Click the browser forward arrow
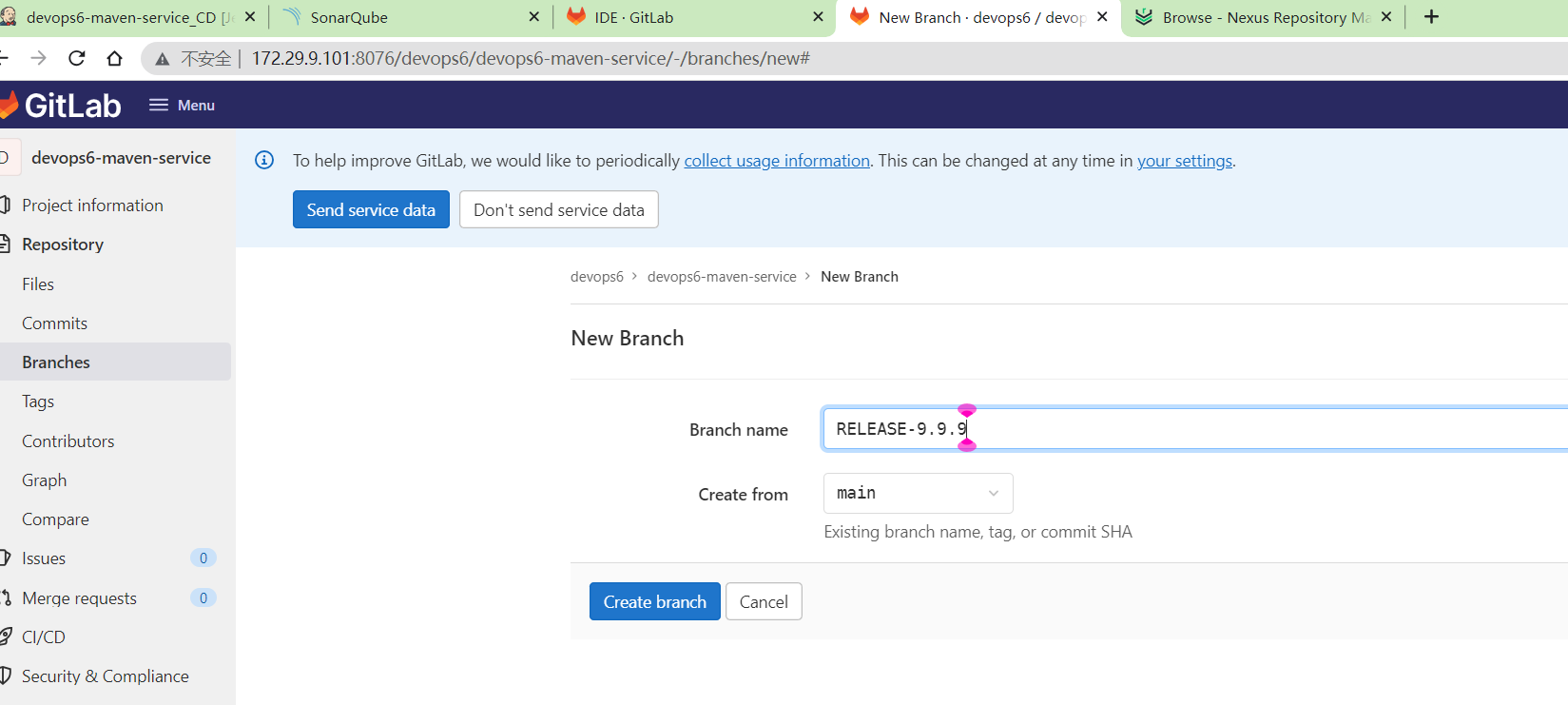Image resolution: width=1568 pixels, height=705 pixels. (38, 58)
